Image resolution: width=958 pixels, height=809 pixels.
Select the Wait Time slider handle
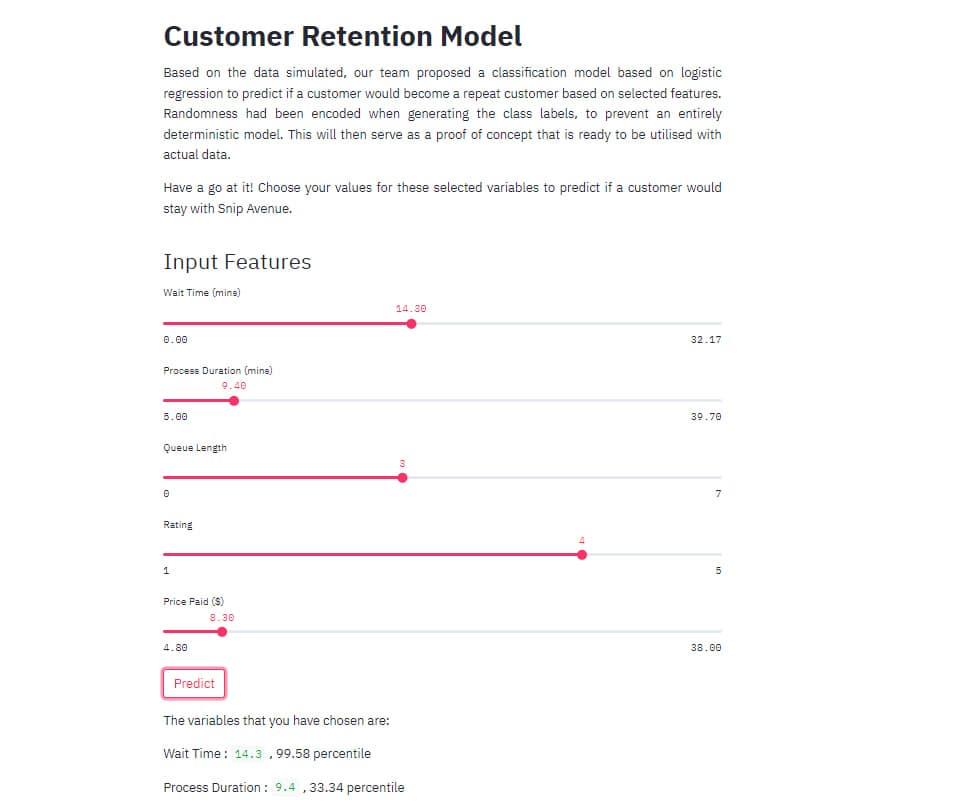point(411,323)
